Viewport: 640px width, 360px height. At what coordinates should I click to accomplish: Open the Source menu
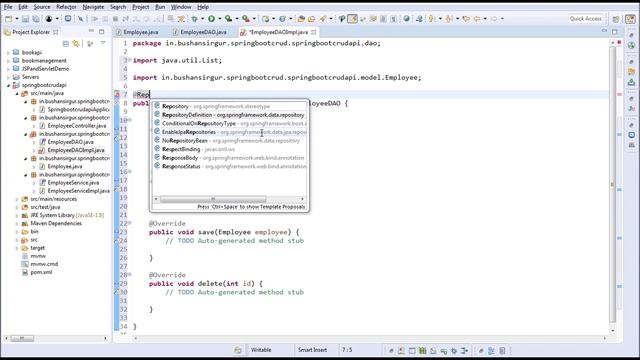(x=42, y=7)
